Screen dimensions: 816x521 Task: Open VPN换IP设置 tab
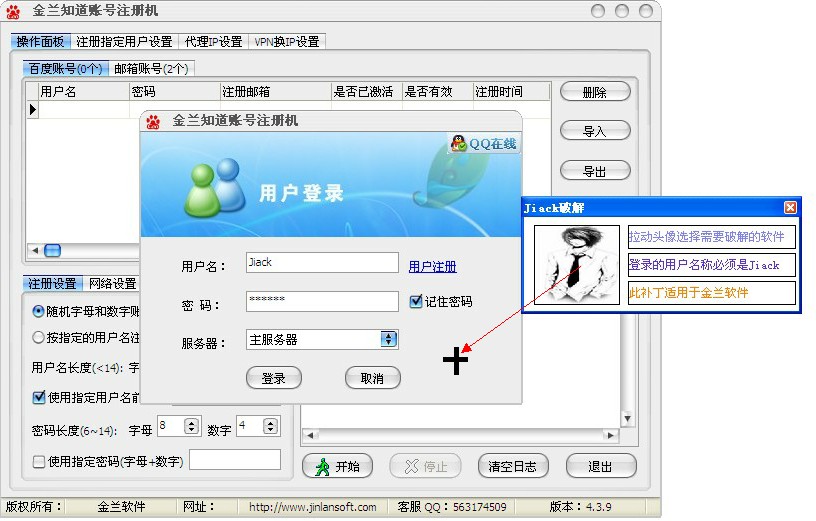tap(287, 42)
